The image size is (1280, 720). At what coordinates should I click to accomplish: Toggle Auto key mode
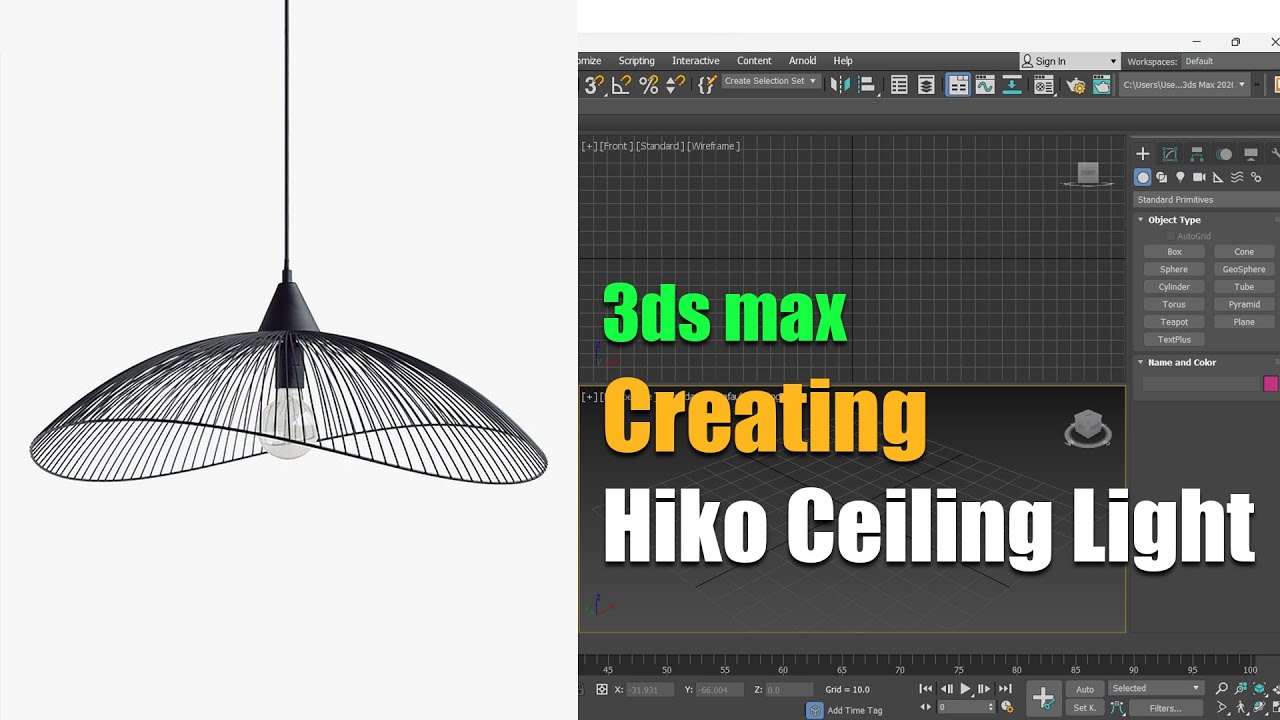[1085, 689]
